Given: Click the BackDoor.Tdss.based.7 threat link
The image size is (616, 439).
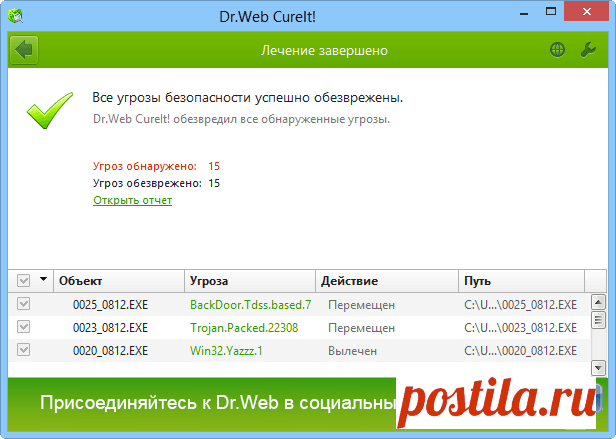Looking at the screenshot, I should 250,304.
